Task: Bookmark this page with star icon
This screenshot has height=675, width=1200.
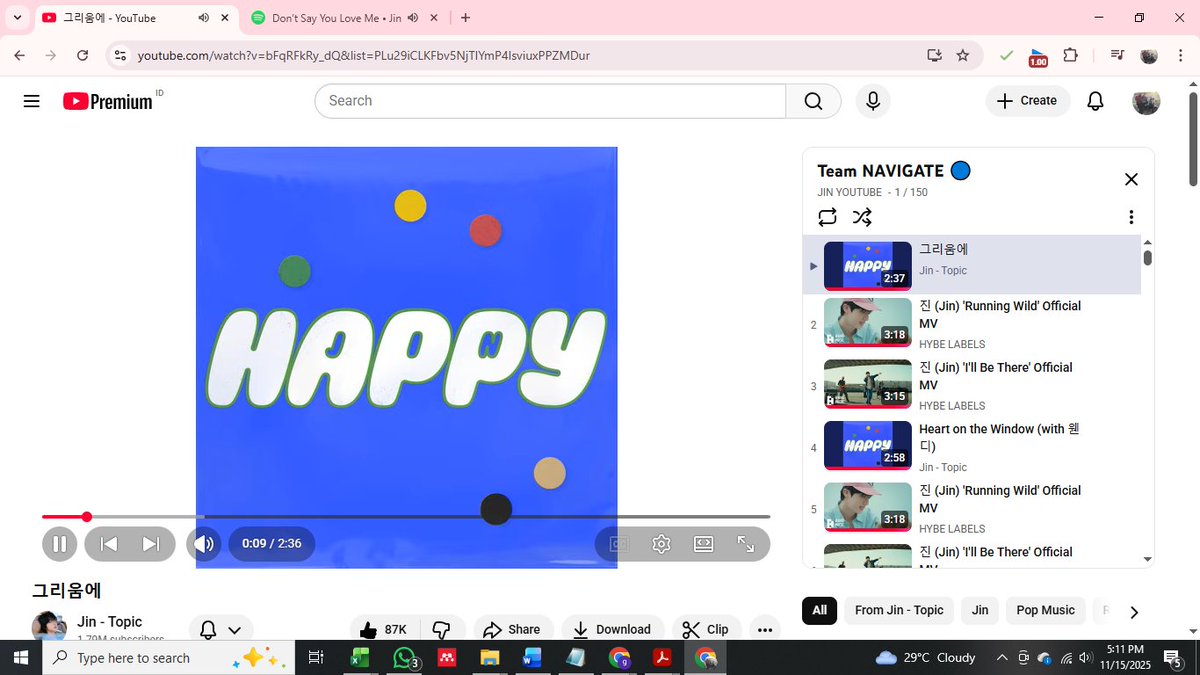Action: click(x=963, y=56)
